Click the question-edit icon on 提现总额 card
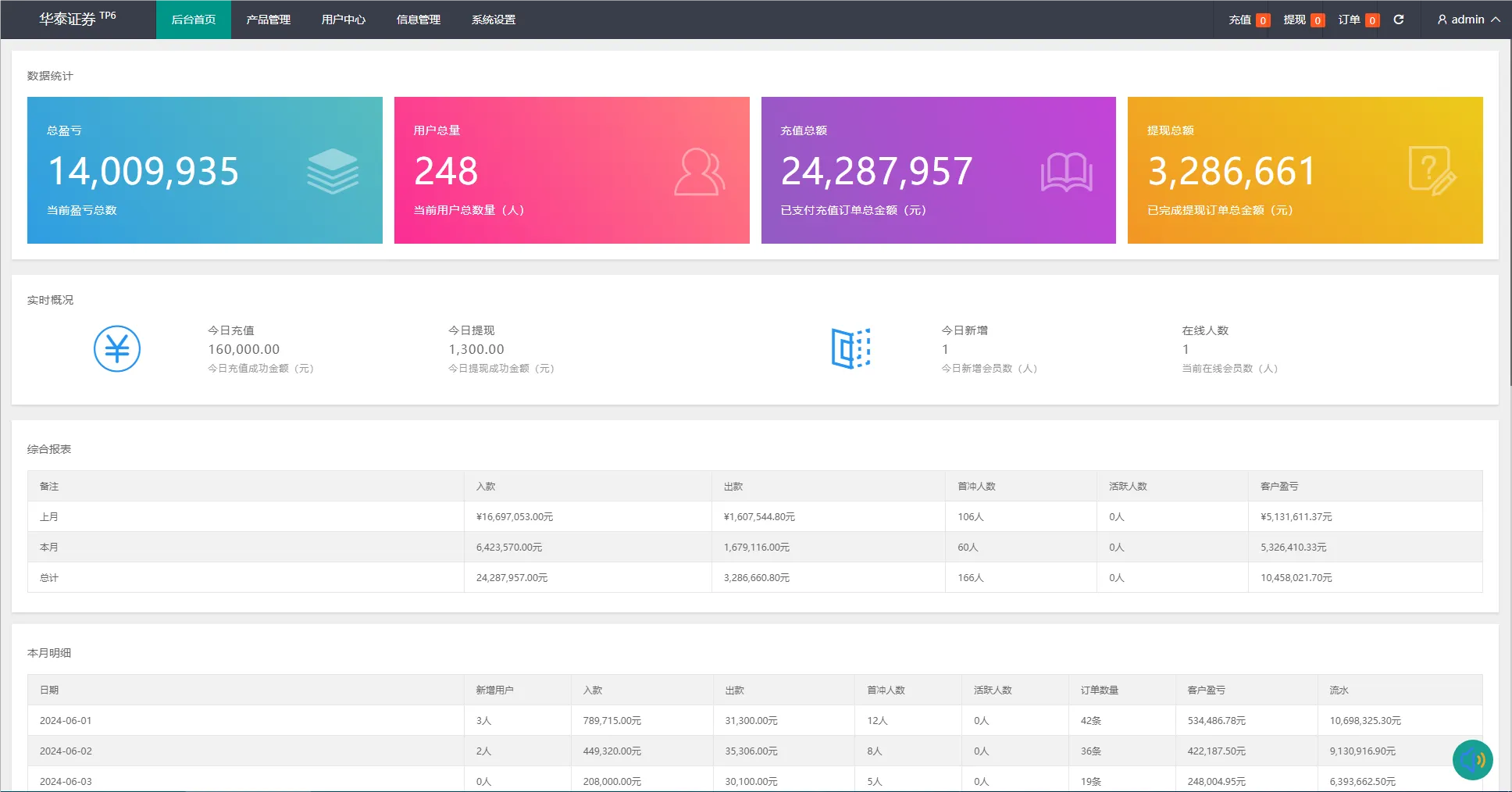The height and width of the screenshot is (792, 1512). point(1432,171)
